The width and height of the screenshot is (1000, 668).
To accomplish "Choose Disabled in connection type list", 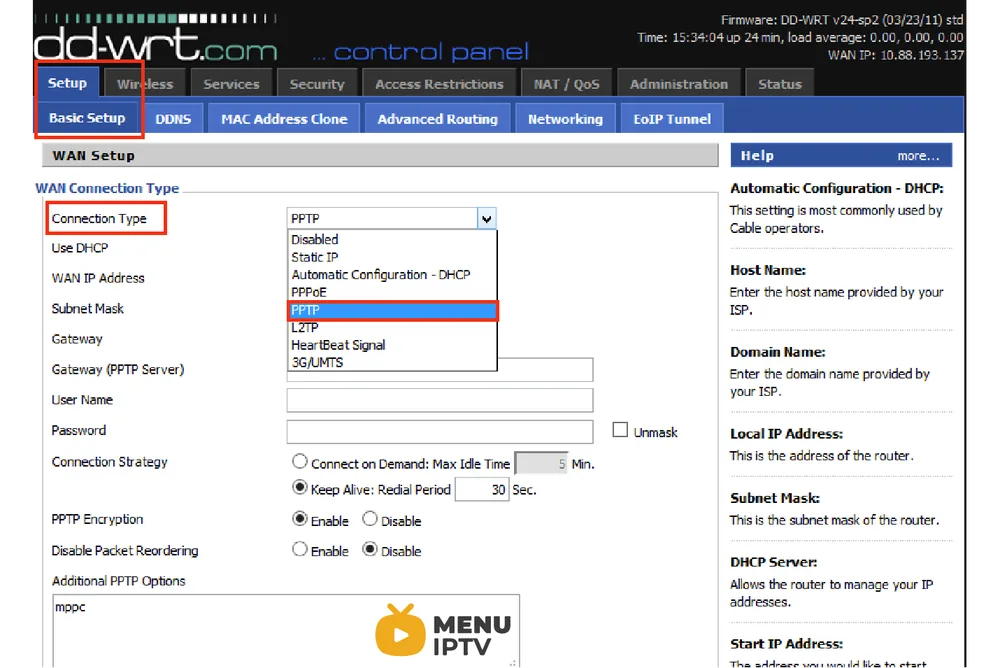I will (x=392, y=239).
